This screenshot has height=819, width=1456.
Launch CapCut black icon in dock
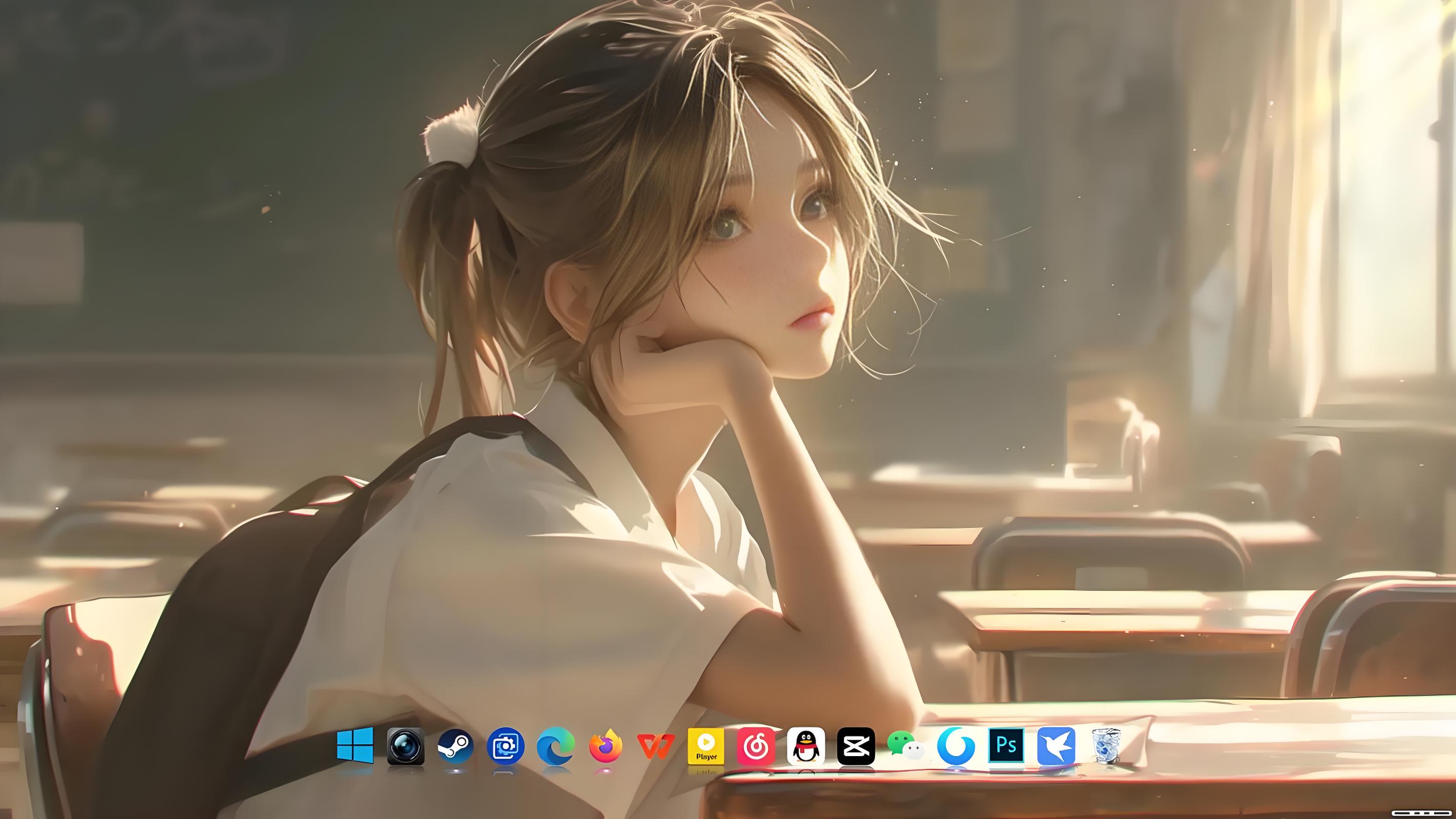tap(856, 746)
